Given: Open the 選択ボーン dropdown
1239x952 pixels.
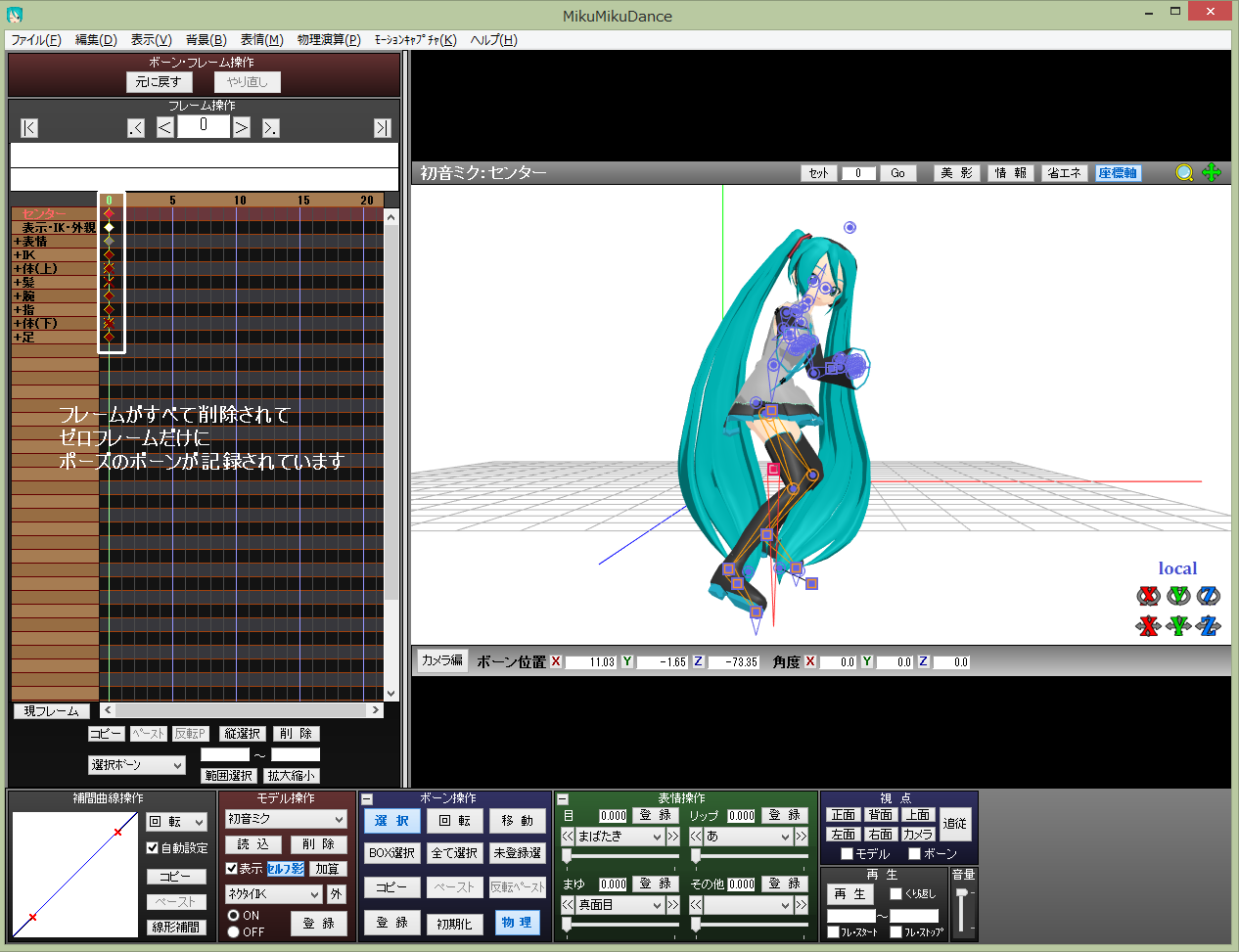Looking at the screenshot, I should coord(137,765).
